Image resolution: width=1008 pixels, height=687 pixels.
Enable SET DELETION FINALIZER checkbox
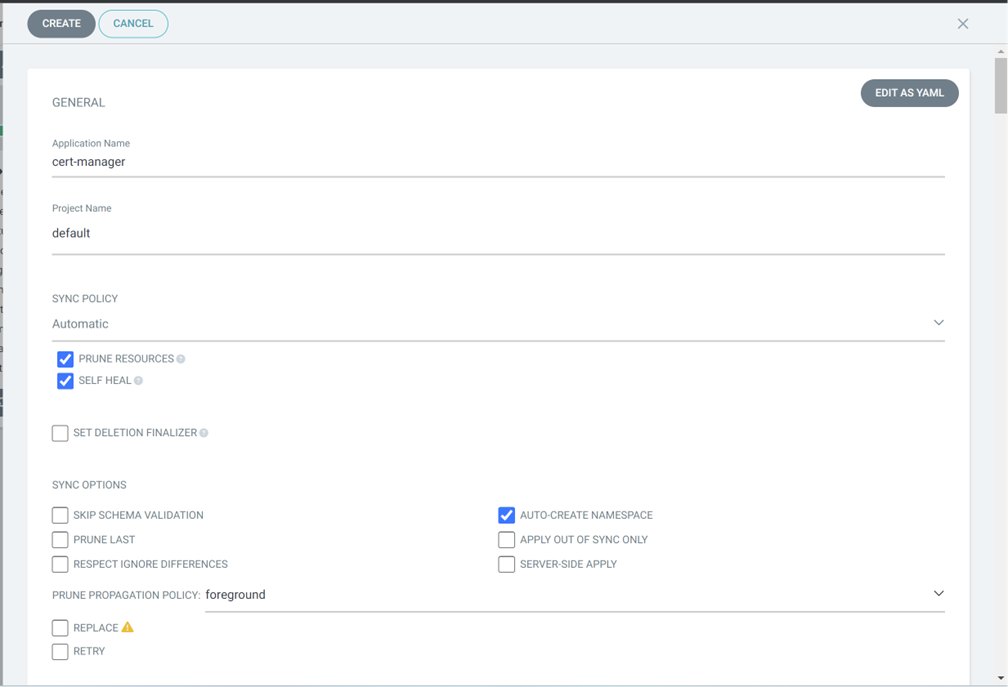point(60,433)
